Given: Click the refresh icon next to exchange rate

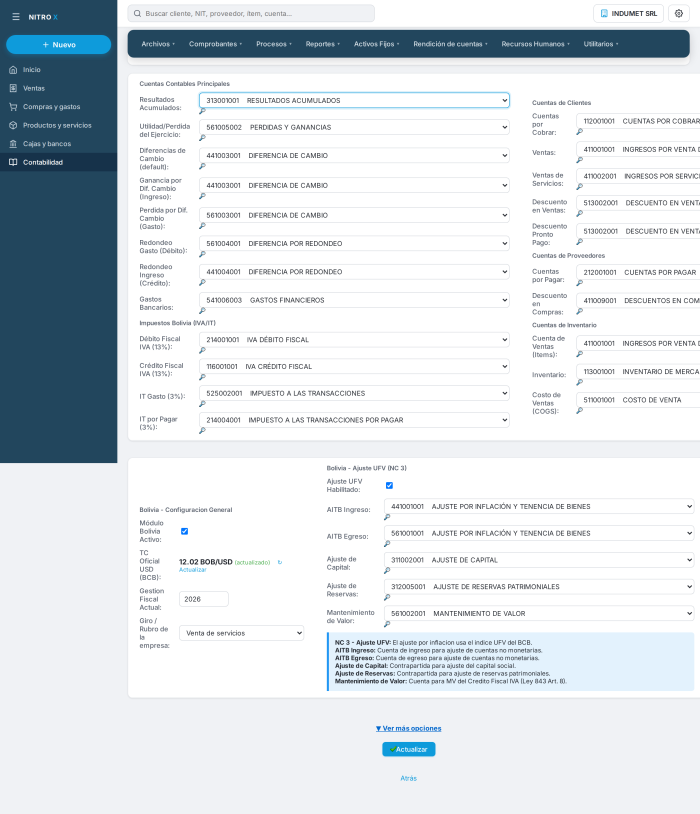Looking at the screenshot, I should [280, 562].
